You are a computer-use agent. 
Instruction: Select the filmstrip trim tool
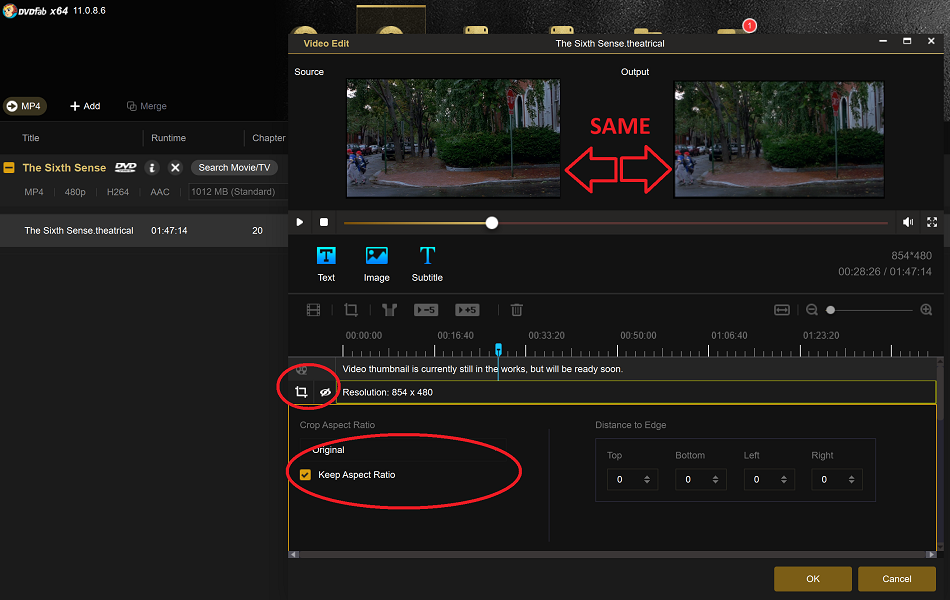[x=313, y=310]
